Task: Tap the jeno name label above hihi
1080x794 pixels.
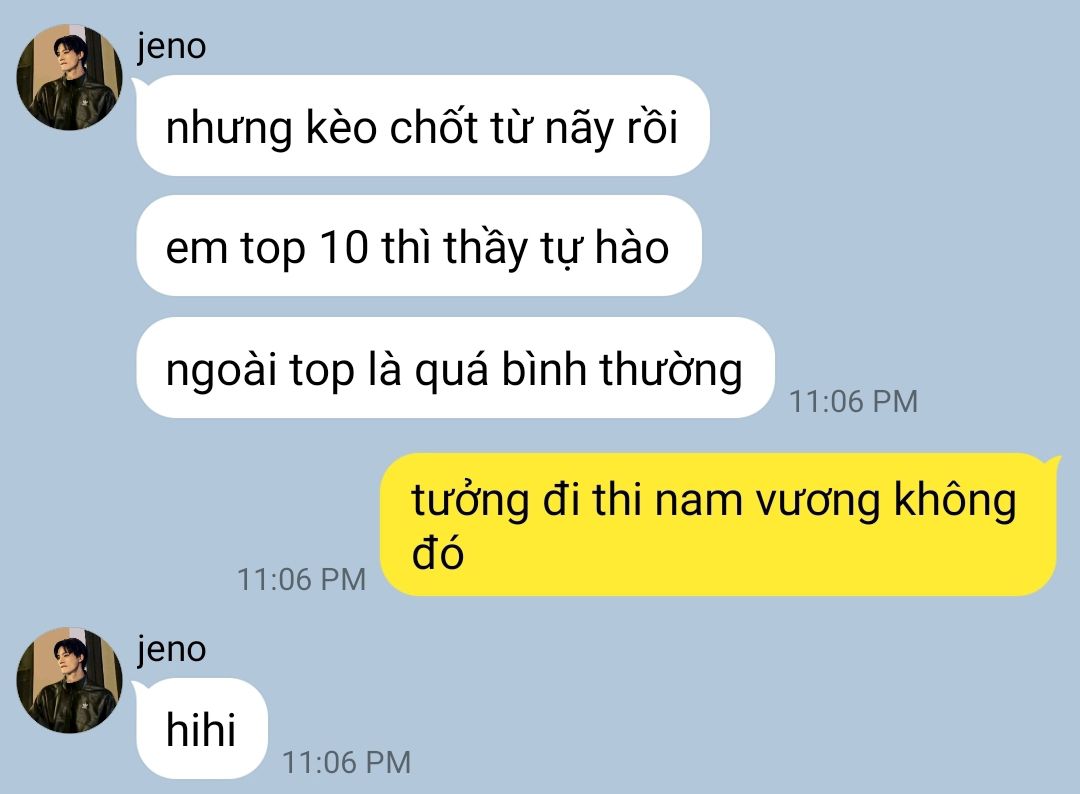Action: click(x=172, y=649)
